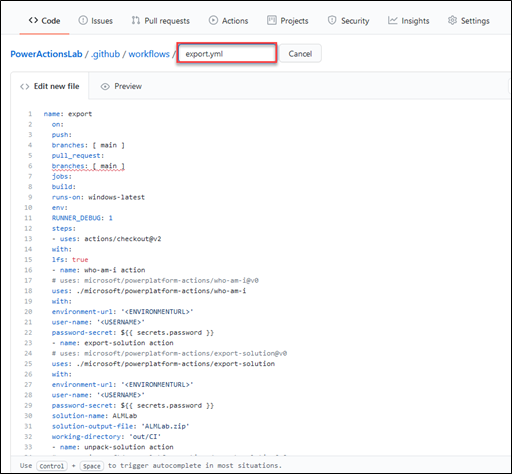The height and width of the screenshot is (474, 512).
Task: Click the Projects board icon
Action: pyautogui.click(x=272, y=20)
